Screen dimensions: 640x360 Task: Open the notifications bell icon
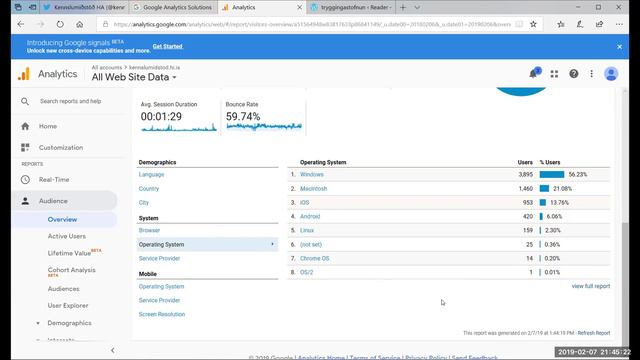[x=534, y=73]
